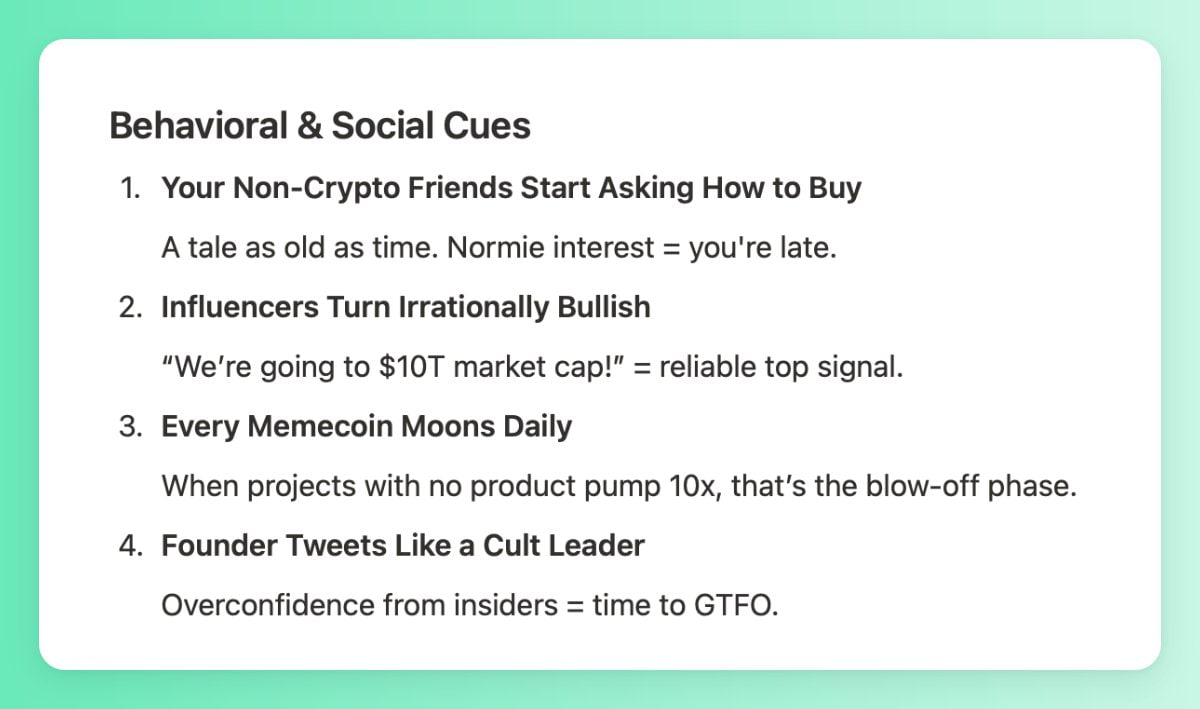
Task: Click the '$10T market cap' quote line
Action: (532, 367)
